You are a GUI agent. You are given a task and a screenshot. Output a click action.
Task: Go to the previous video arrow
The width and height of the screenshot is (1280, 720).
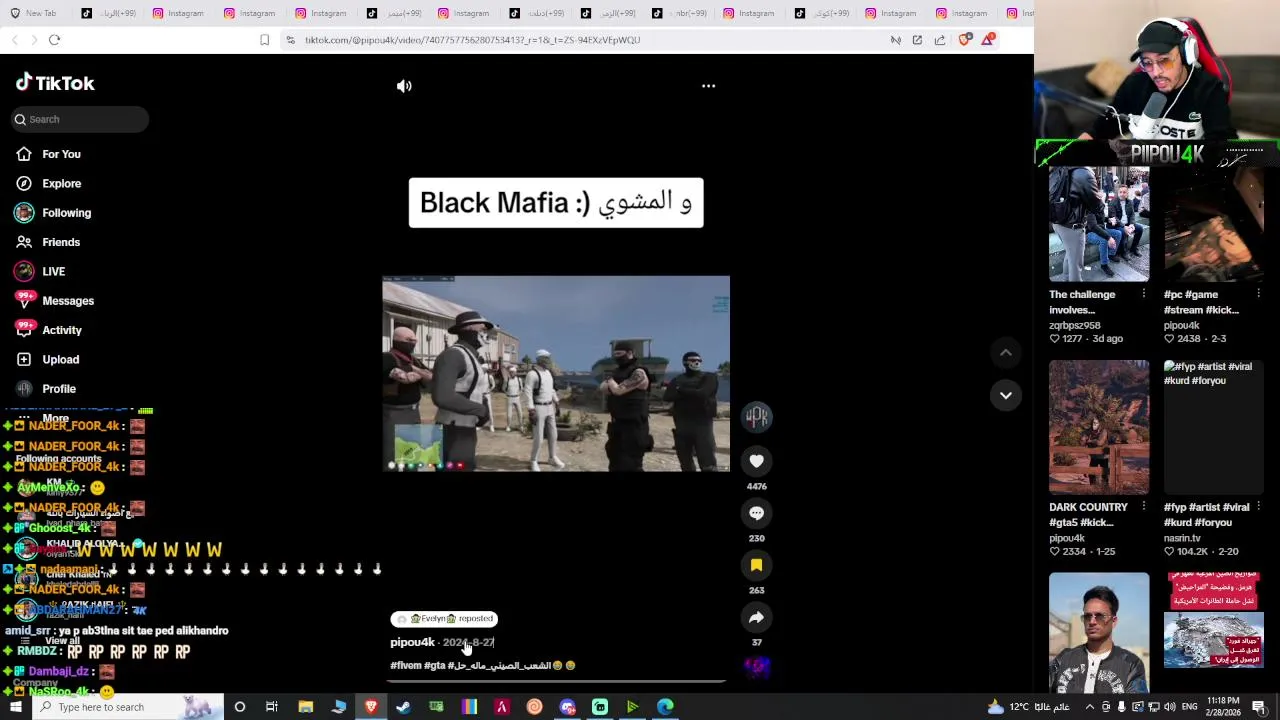(1006, 352)
